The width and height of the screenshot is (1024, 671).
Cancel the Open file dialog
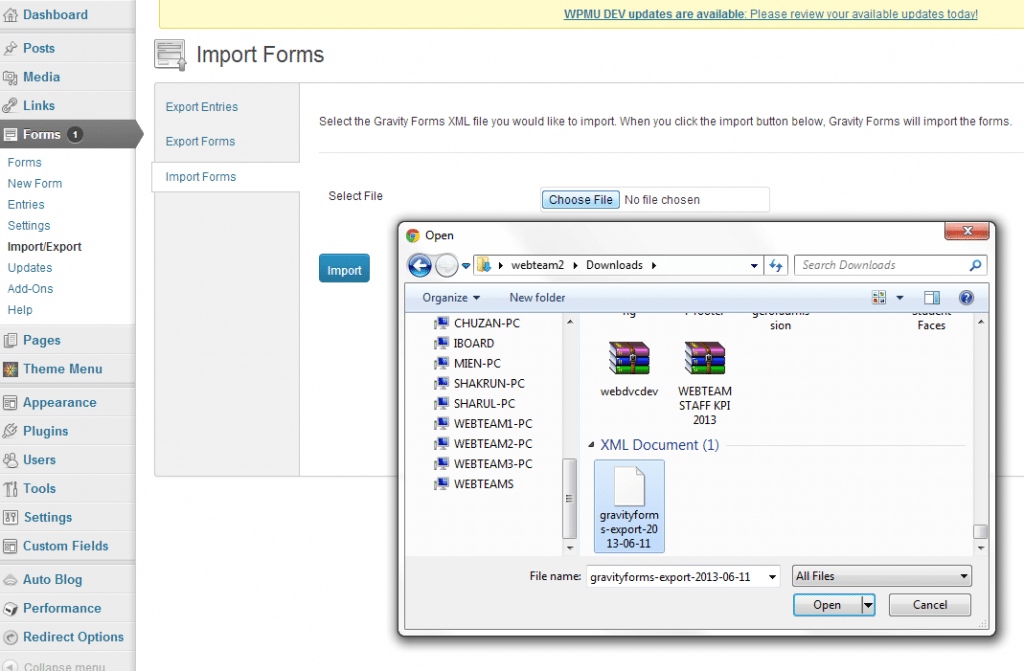tap(930, 605)
